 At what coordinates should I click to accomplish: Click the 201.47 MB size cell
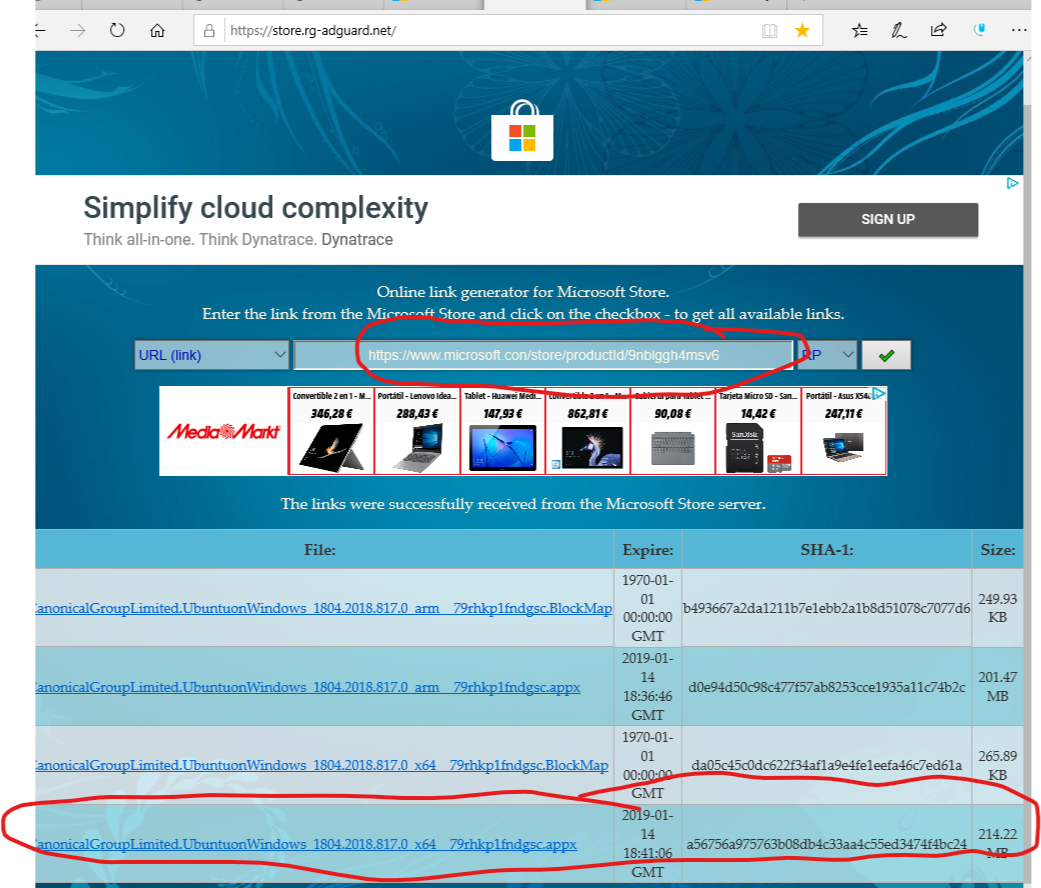[x=998, y=686]
